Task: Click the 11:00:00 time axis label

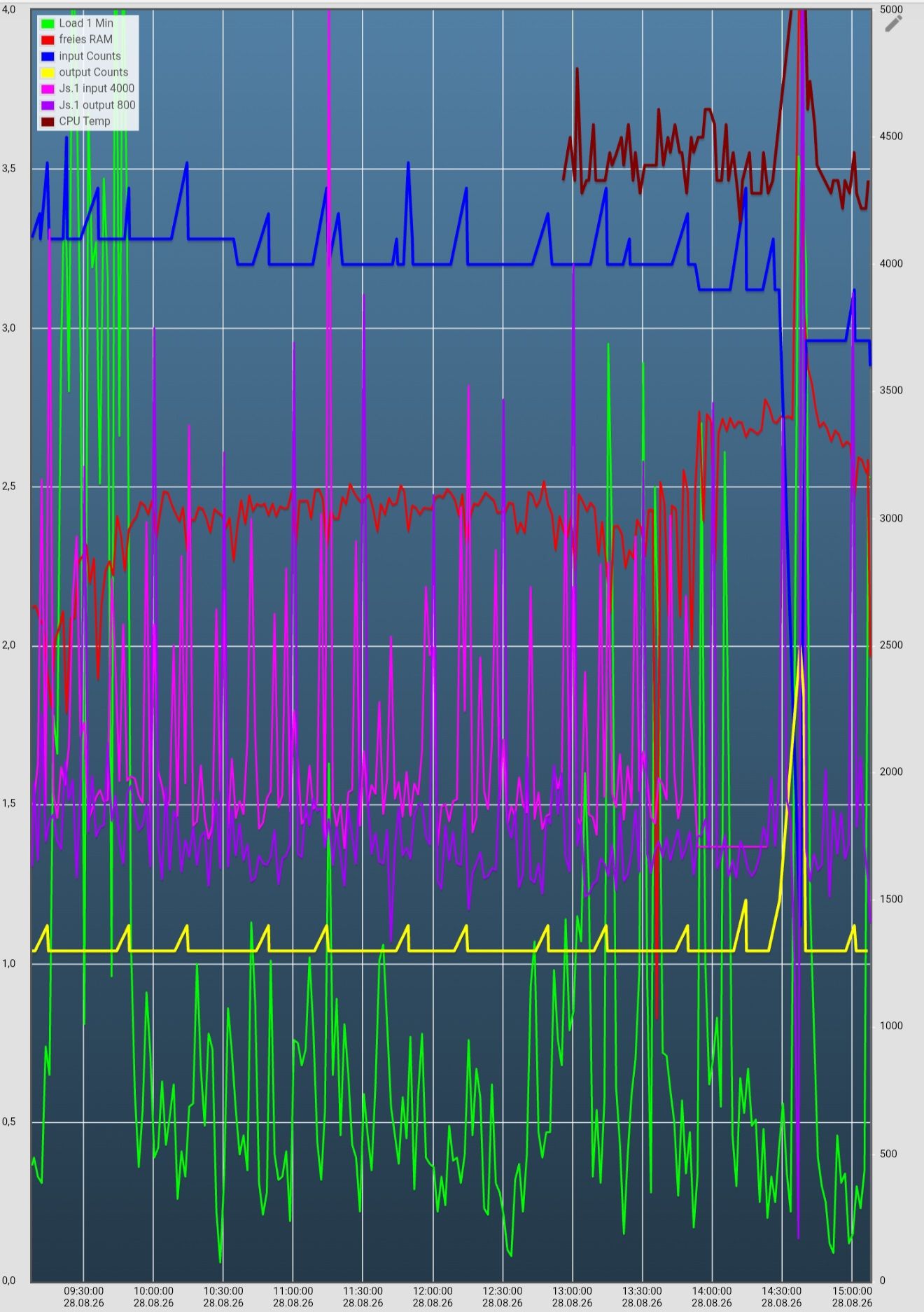Action: (x=293, y=1297)
